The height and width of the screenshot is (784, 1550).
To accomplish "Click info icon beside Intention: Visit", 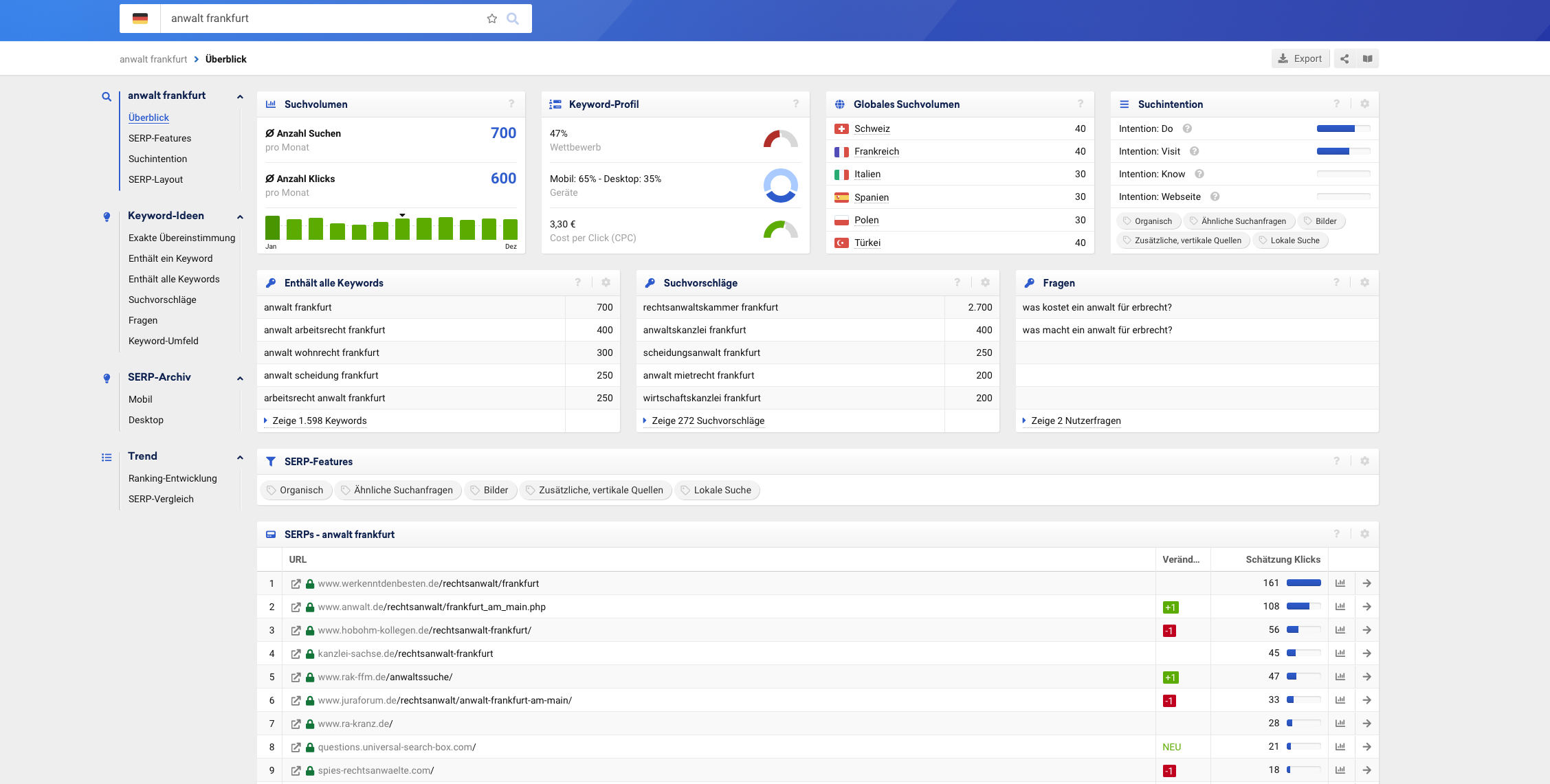I will [x=1195, y=151].
